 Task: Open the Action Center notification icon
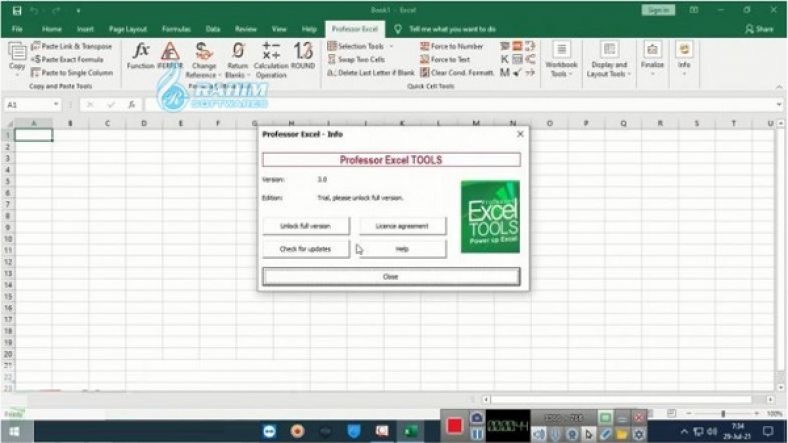point(768,431)
